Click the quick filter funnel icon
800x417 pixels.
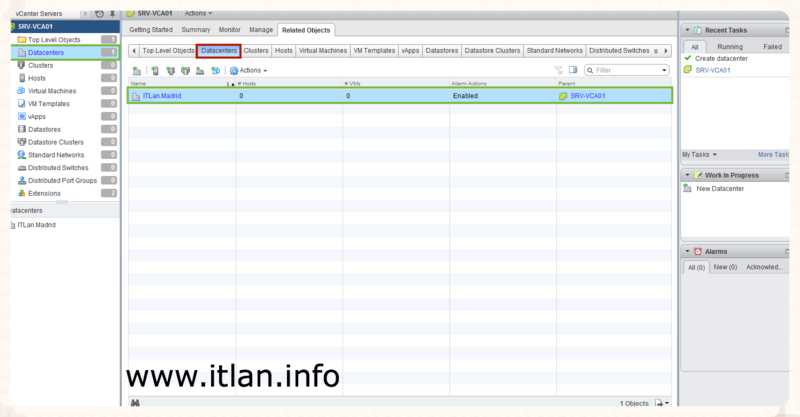pyautogui.click(x=558, y=71)
